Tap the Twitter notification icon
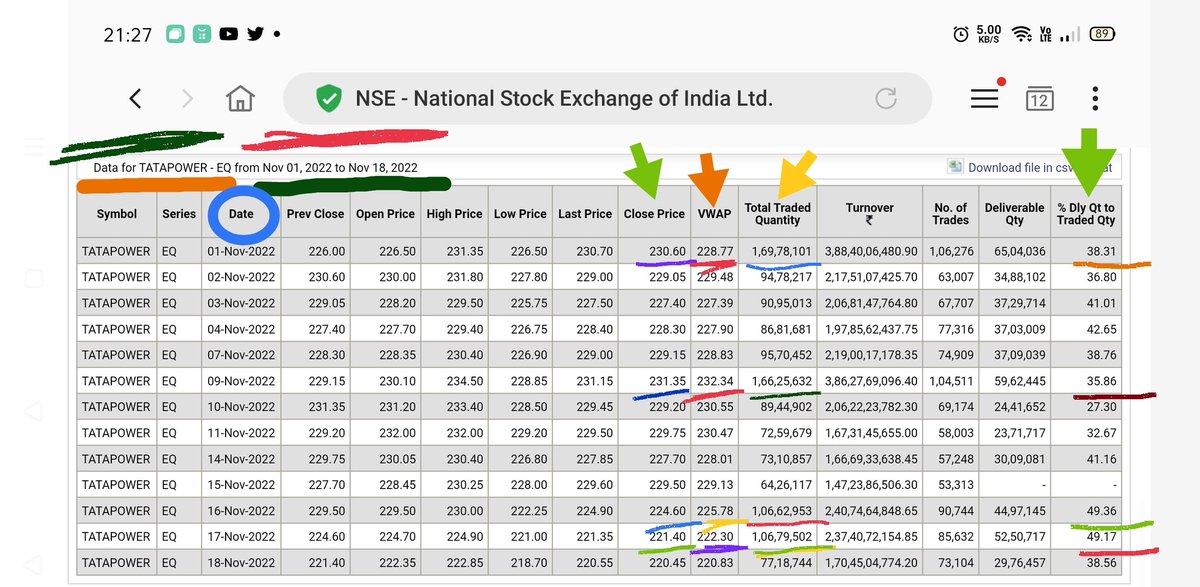Viewport: 1200px width, 587px height. tap(255, 34)
